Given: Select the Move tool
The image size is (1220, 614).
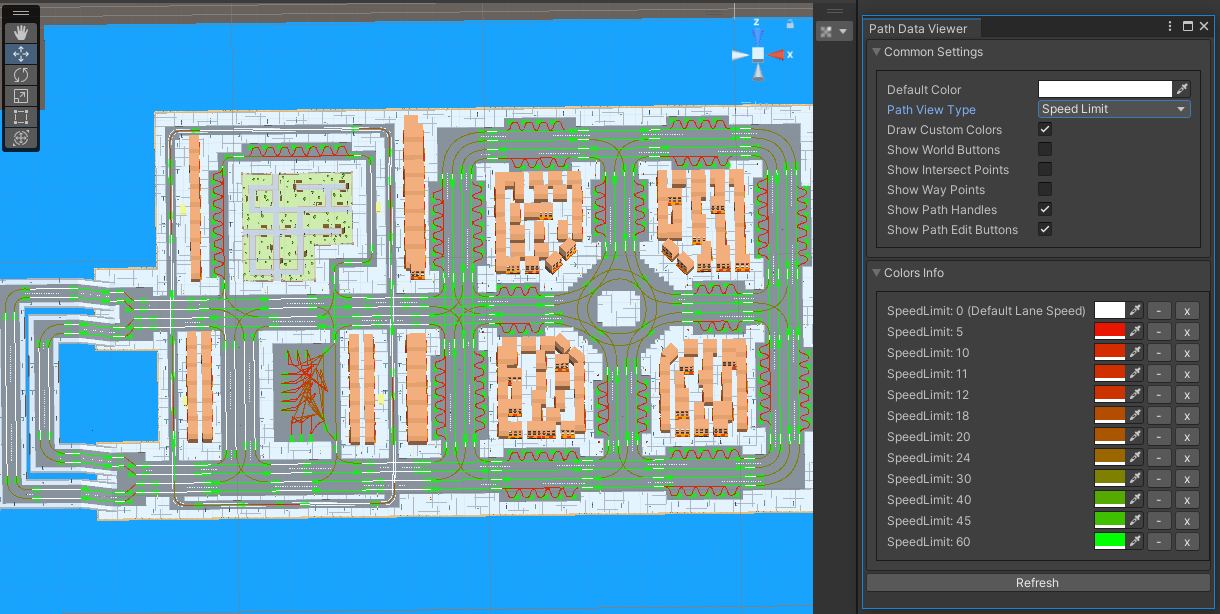Looking at the screenshot, I should [21, 54].
